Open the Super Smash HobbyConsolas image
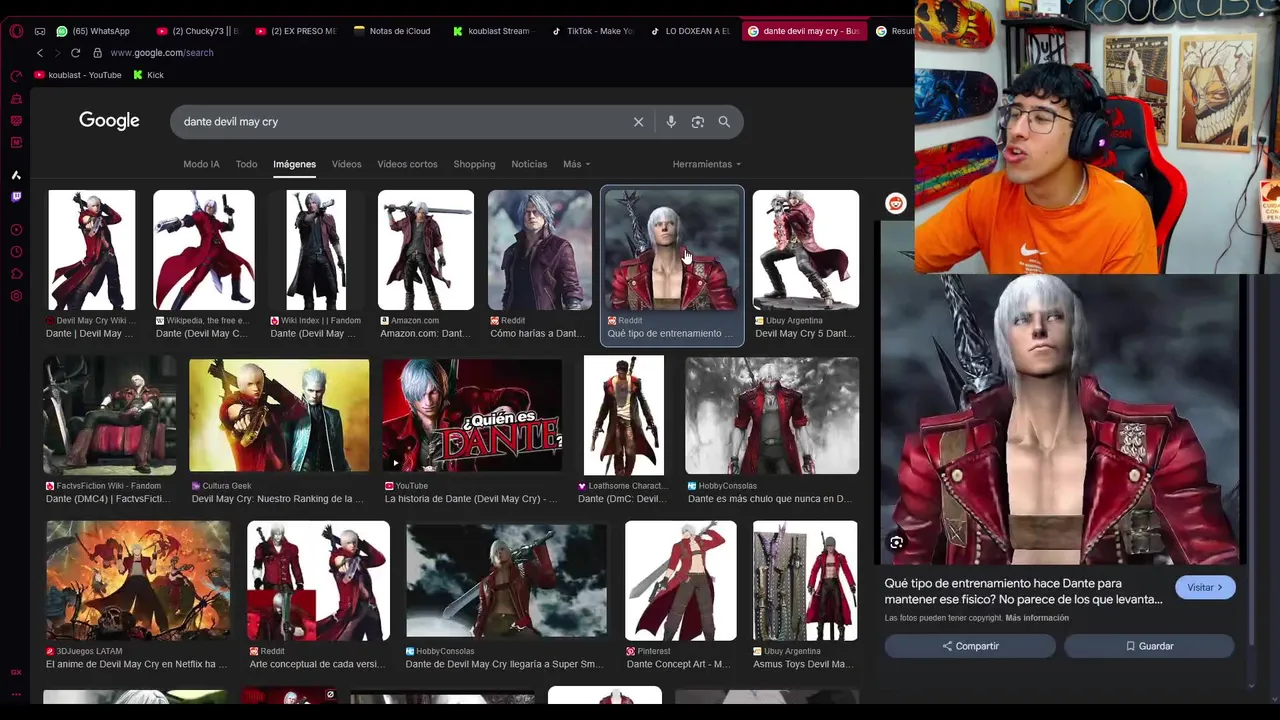The image size is (1280, 720). point(506,581)
